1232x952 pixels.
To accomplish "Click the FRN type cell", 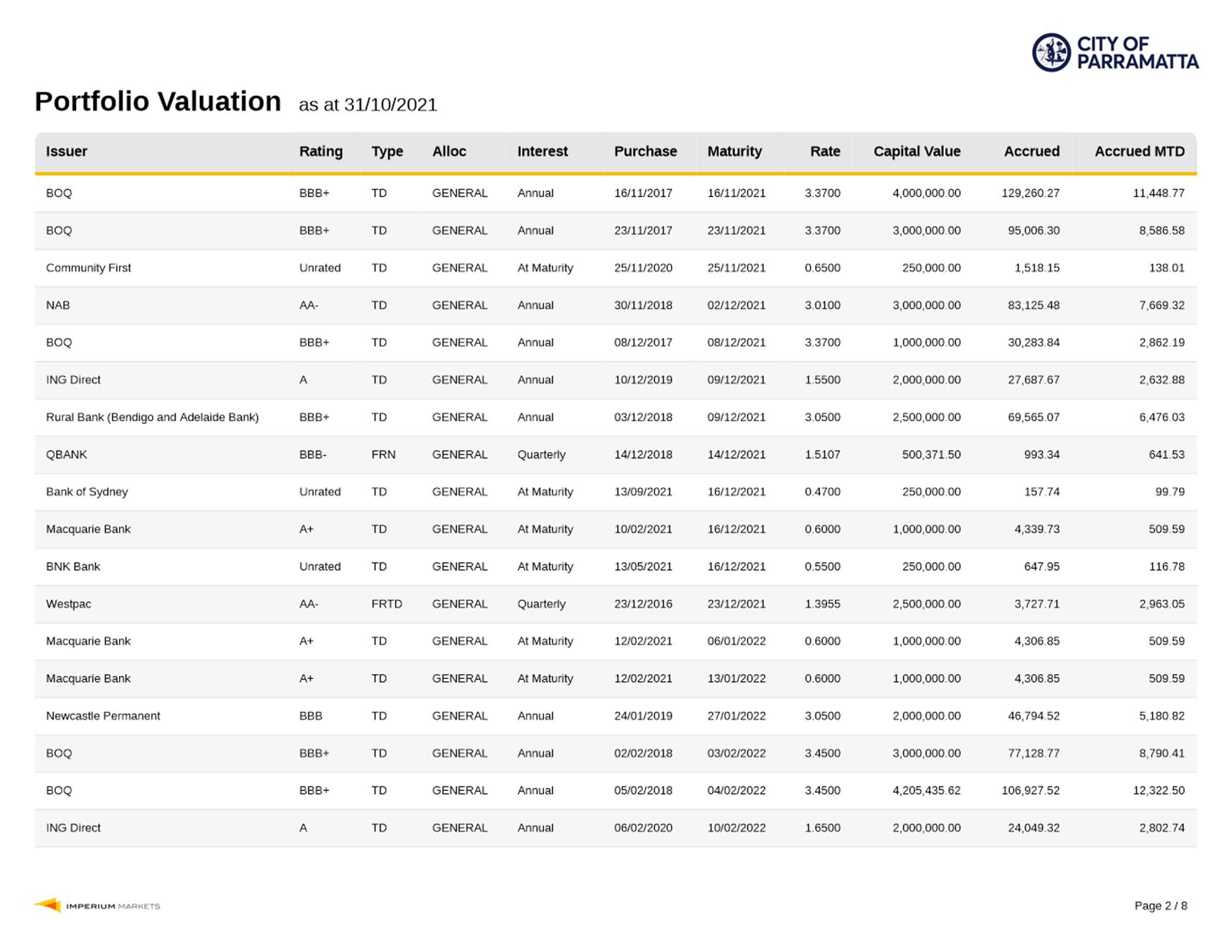I will pyautogui.click(x=383, y=454).
